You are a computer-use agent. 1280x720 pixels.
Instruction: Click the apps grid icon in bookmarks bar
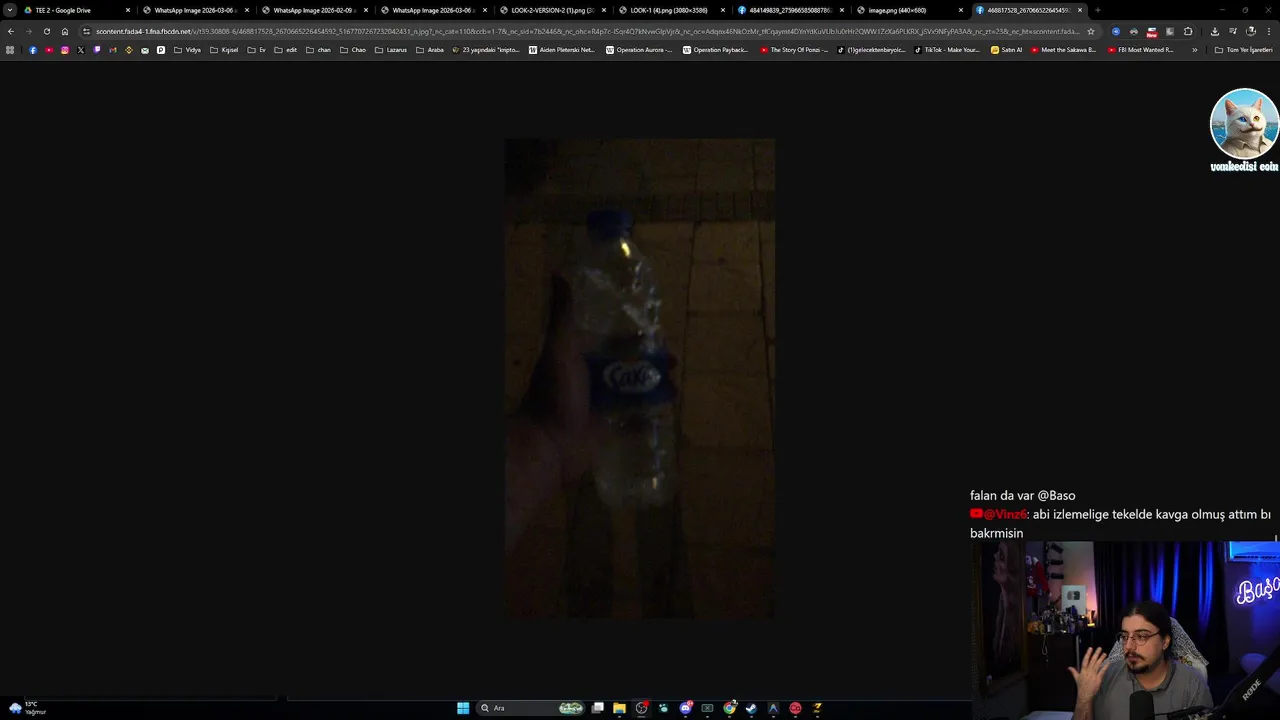(10, 50)
